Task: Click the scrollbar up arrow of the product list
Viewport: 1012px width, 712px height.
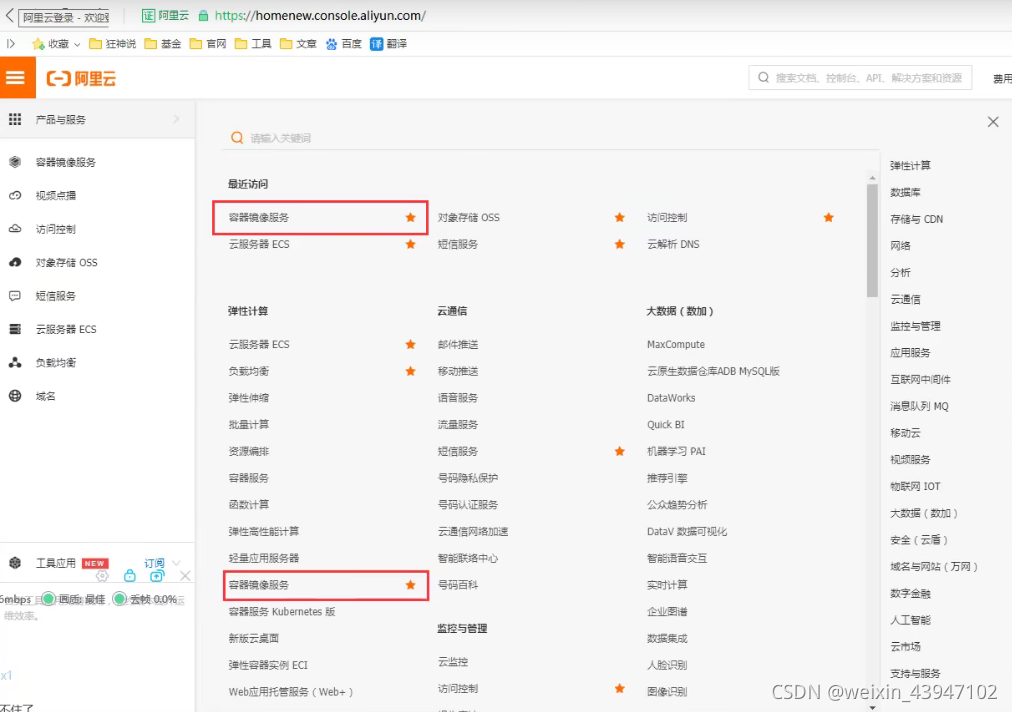Action: (873, 178)
